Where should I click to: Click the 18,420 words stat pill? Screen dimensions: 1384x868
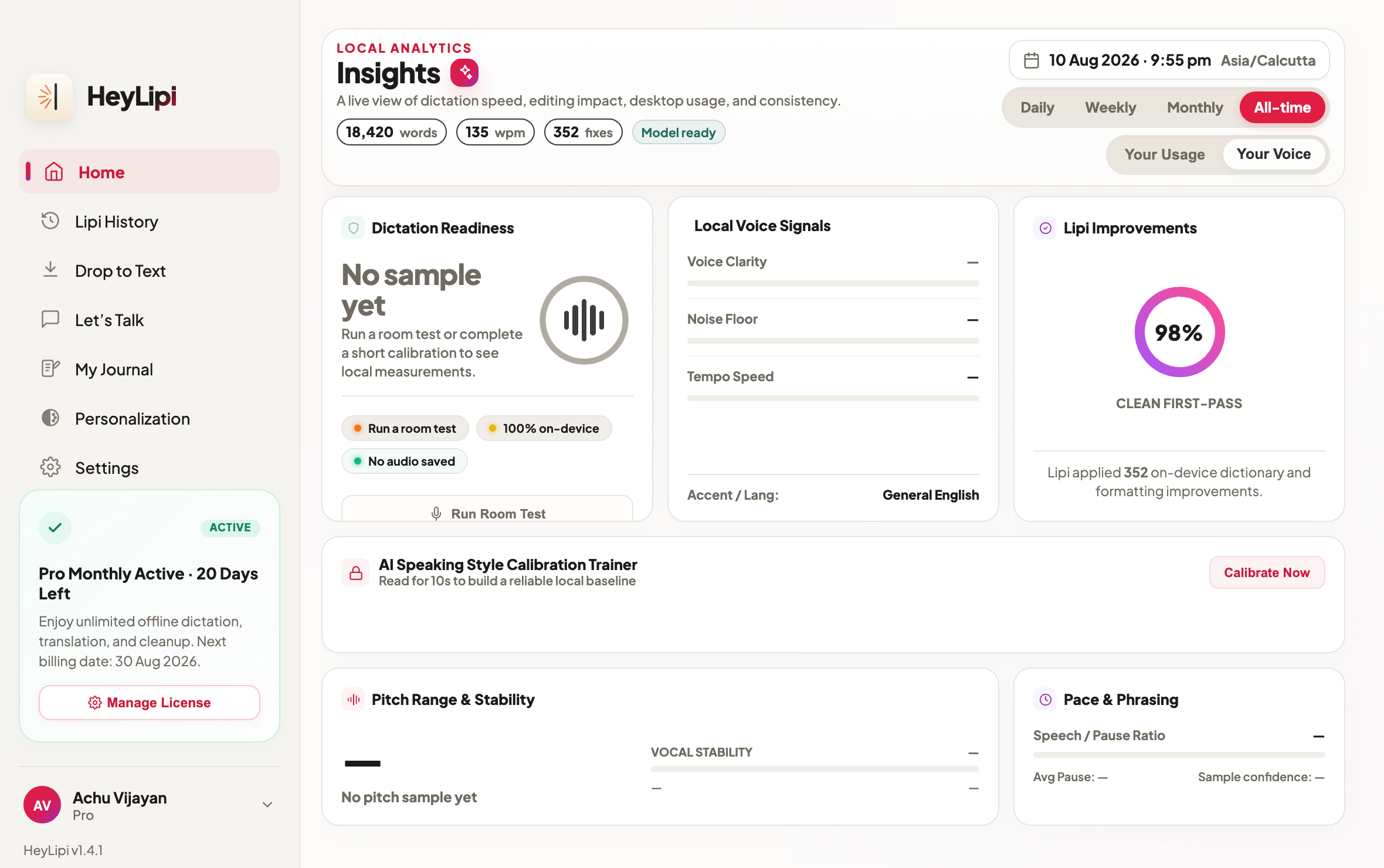[x=392, y=133]
